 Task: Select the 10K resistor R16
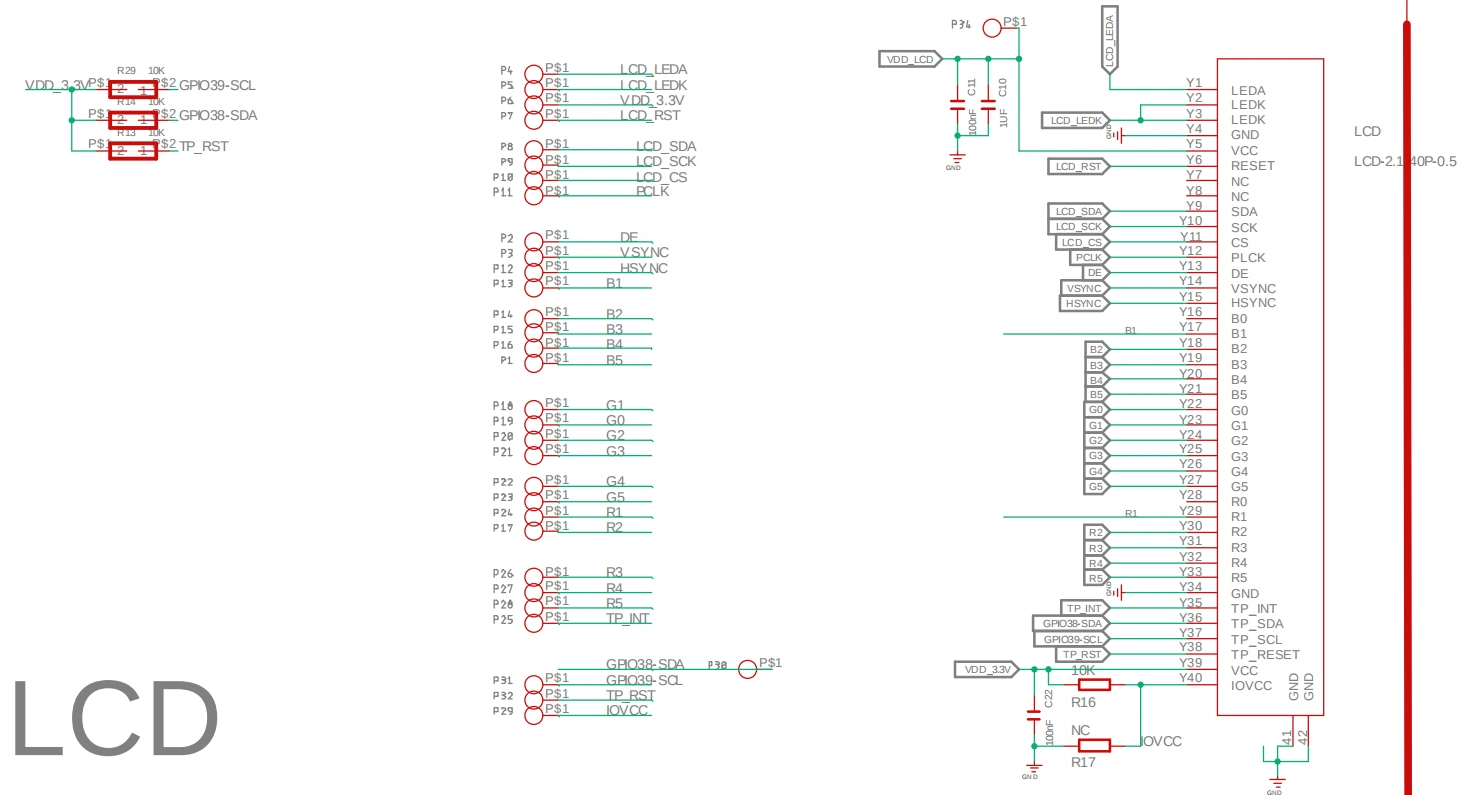click(1094, 685)
